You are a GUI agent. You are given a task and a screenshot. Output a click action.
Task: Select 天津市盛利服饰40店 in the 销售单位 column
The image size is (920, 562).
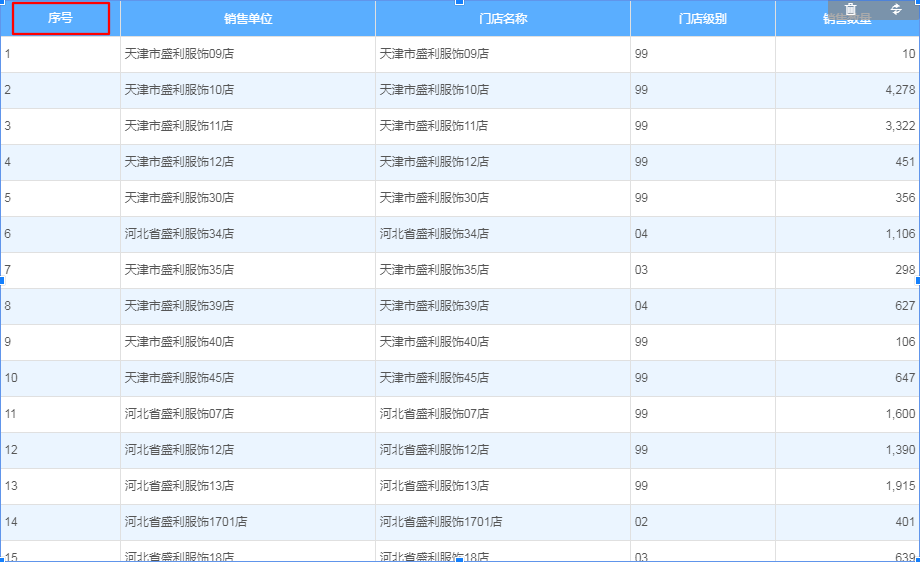pos(179,341)
